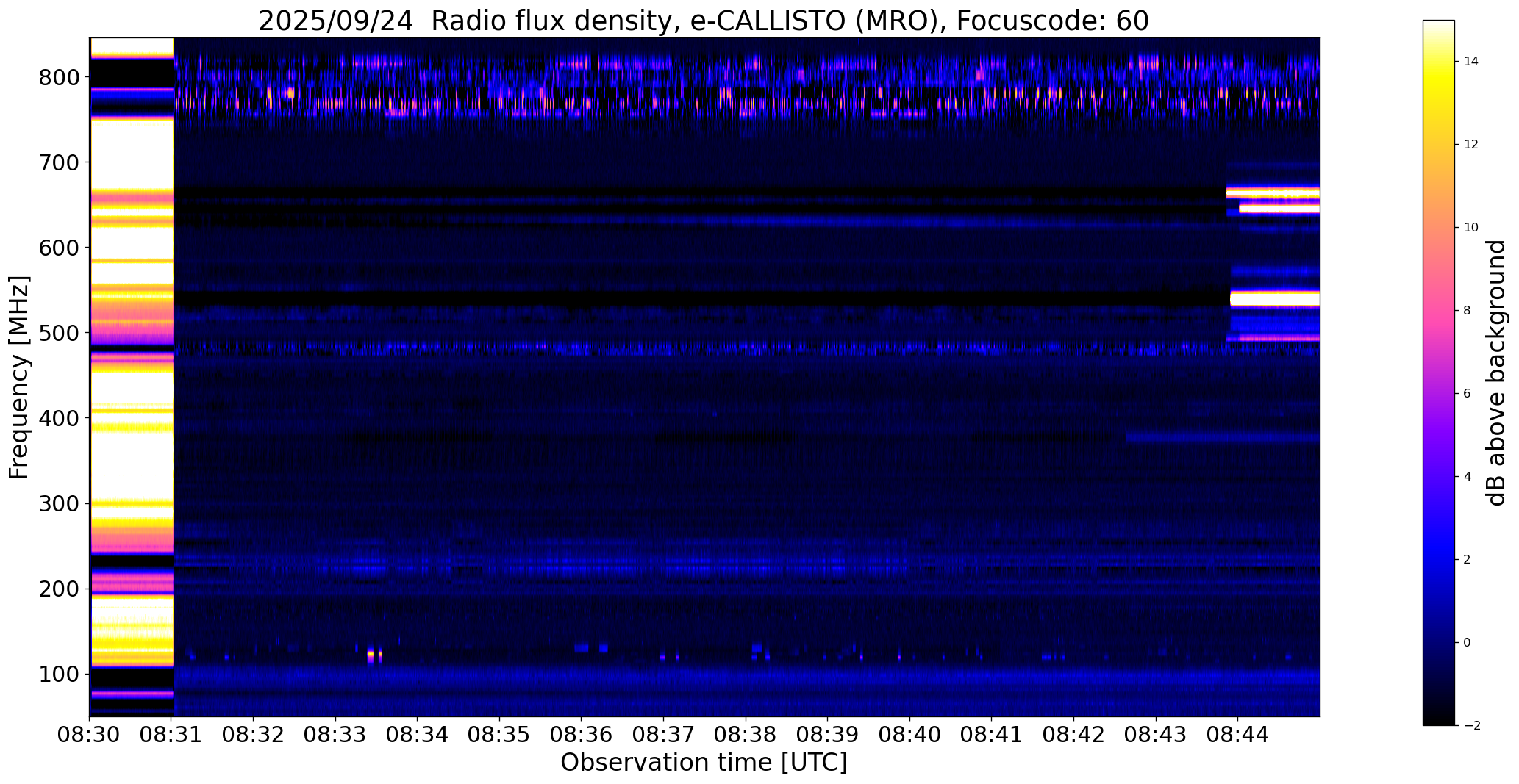Click the 400 frequency tick label
Image resolution: width=1519 pixels, height=784 pixels.
pyautogui.click(x=60, y=418)
